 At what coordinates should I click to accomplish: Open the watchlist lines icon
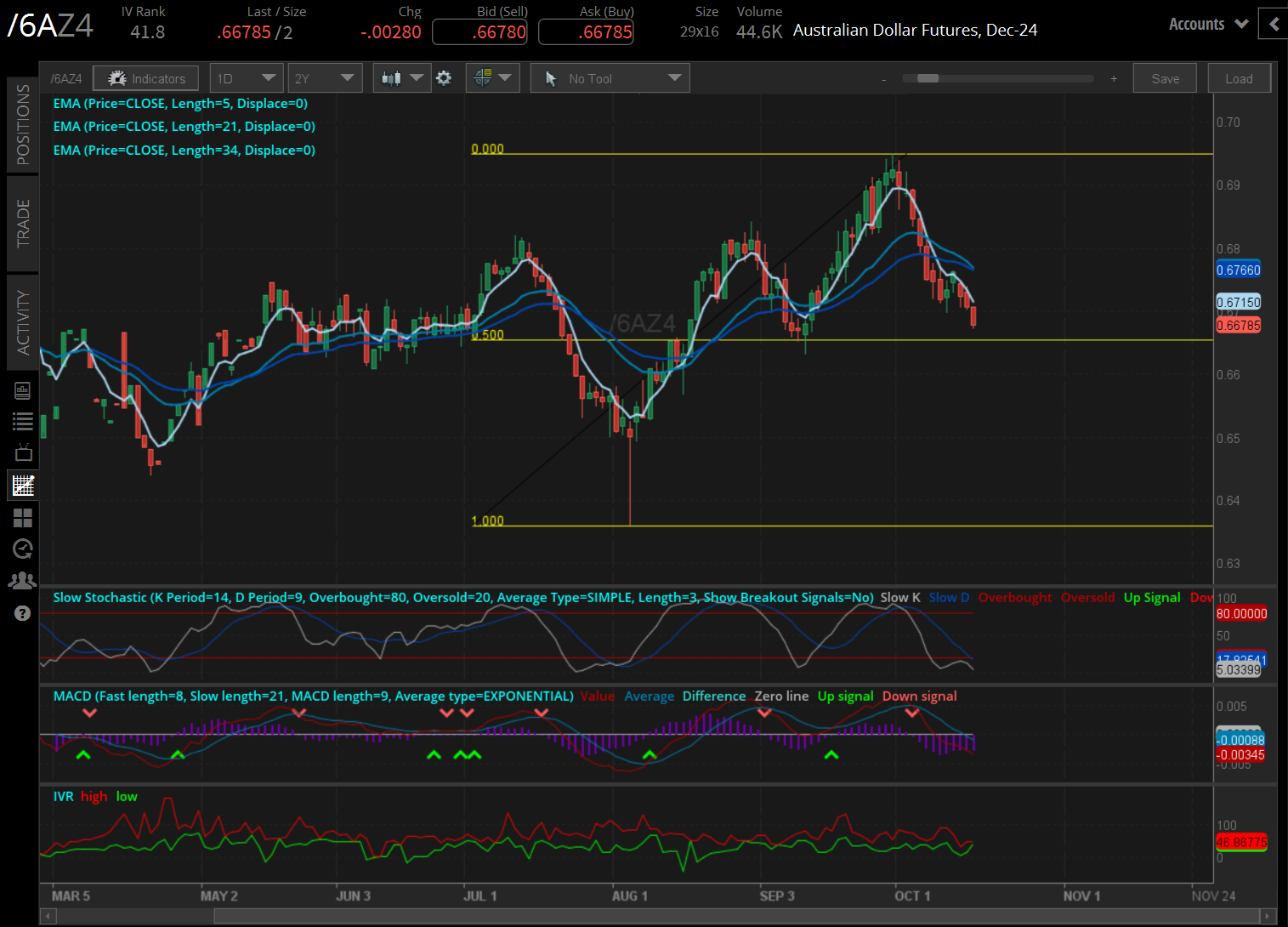(x=23, y=421)
